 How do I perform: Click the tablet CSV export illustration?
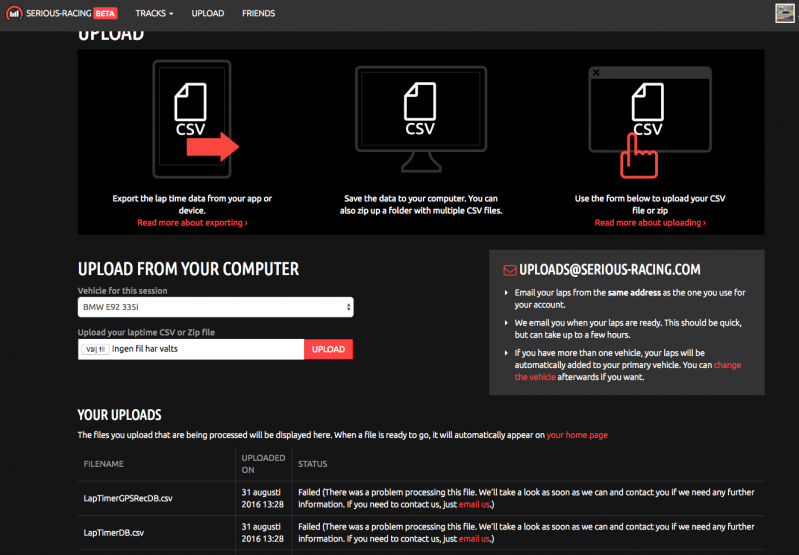pyautogui.click(x=196, y=119)
